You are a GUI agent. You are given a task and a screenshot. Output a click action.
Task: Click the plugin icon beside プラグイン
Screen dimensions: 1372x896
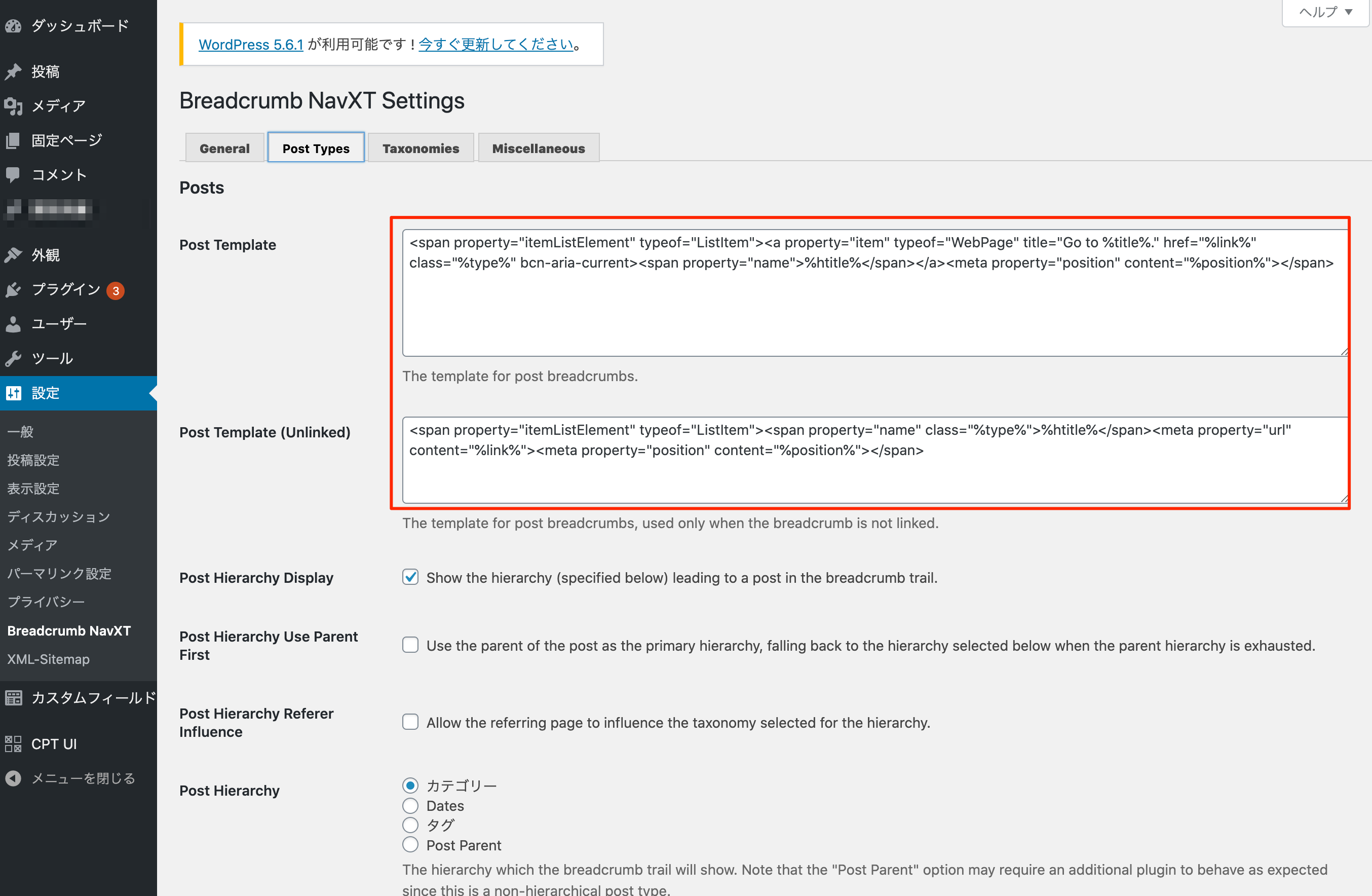point(13,289)
